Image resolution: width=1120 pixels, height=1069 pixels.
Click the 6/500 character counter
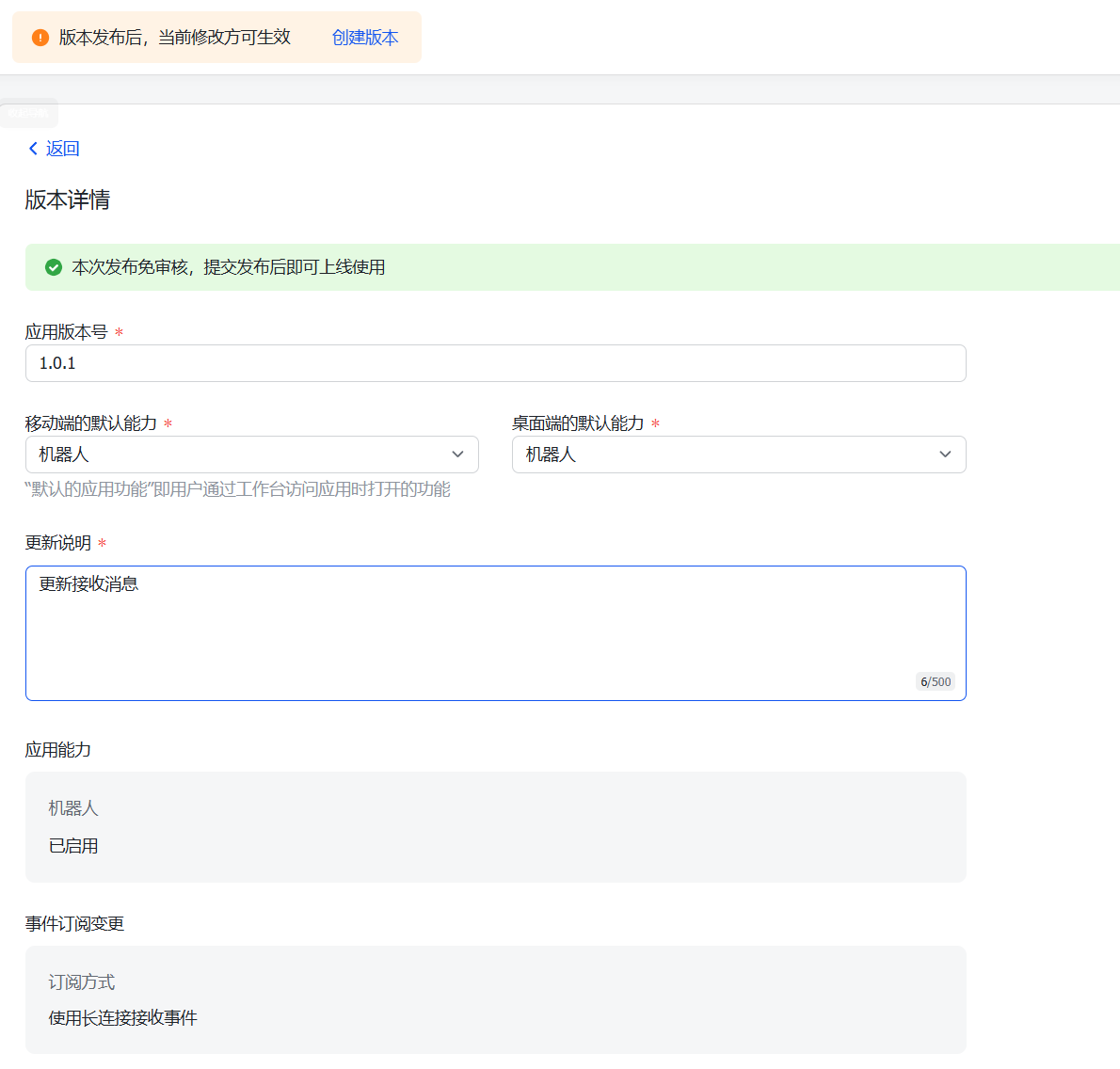click(936, 682)
